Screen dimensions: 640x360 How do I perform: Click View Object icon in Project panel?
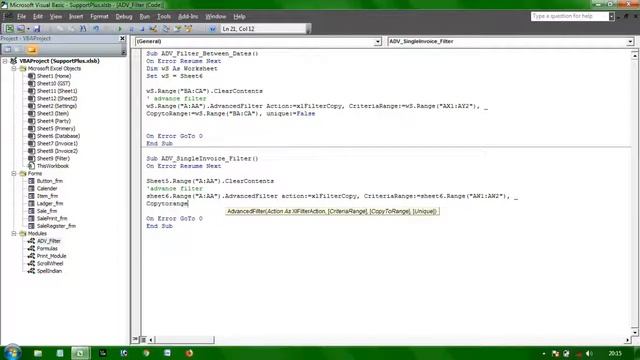19,50
